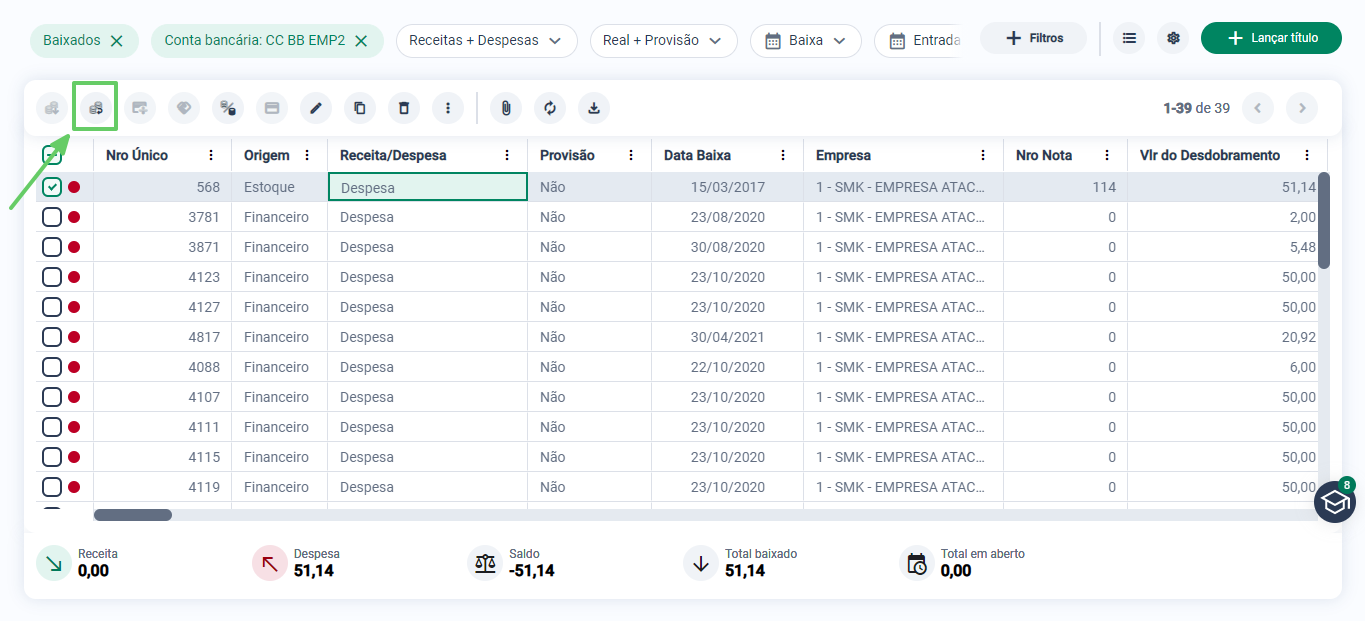
Task: Open Data Baixa column menu dots
Action: point(783,155)
